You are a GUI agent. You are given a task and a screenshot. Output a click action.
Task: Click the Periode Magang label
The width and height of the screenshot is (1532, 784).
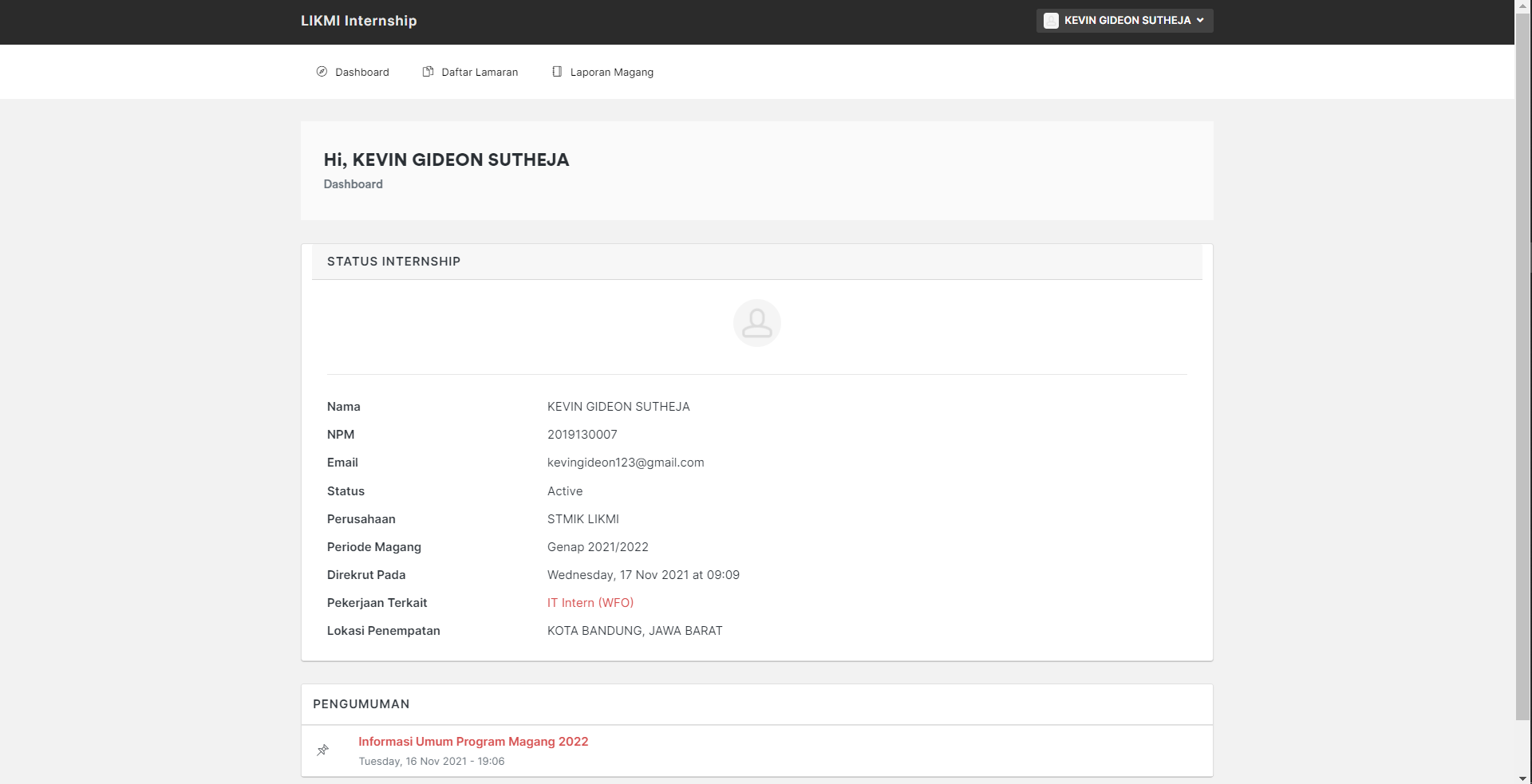[374, 547]
